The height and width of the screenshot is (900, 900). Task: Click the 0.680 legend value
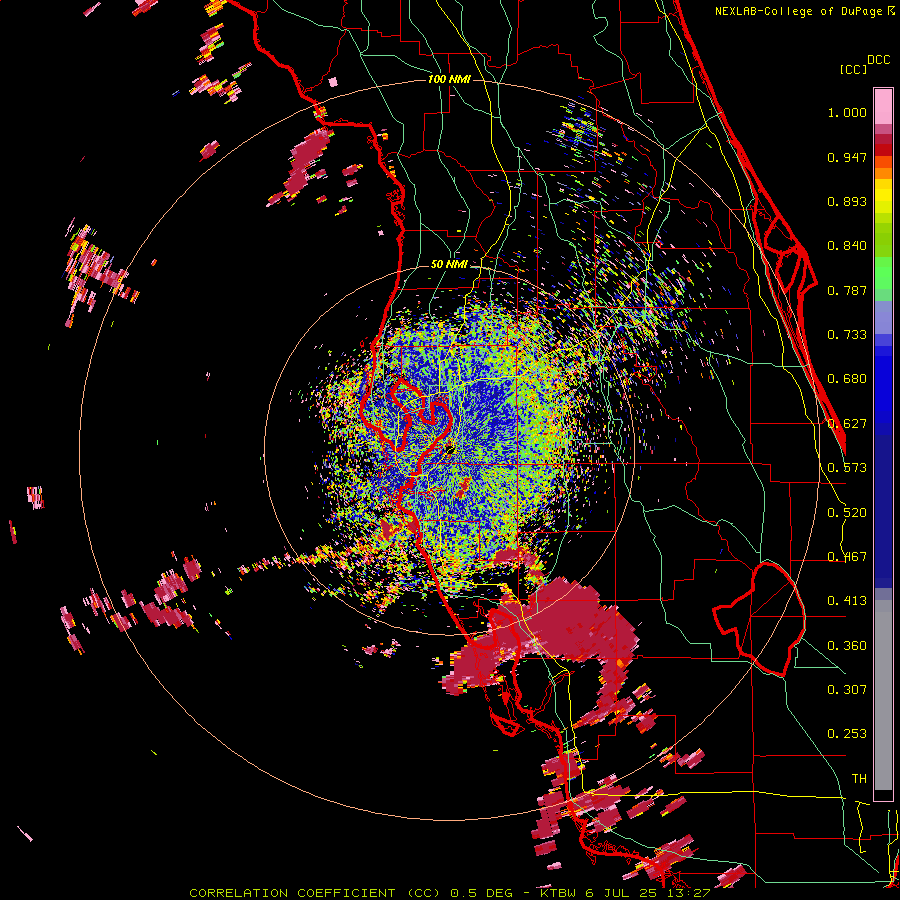(x=847, y=379)
